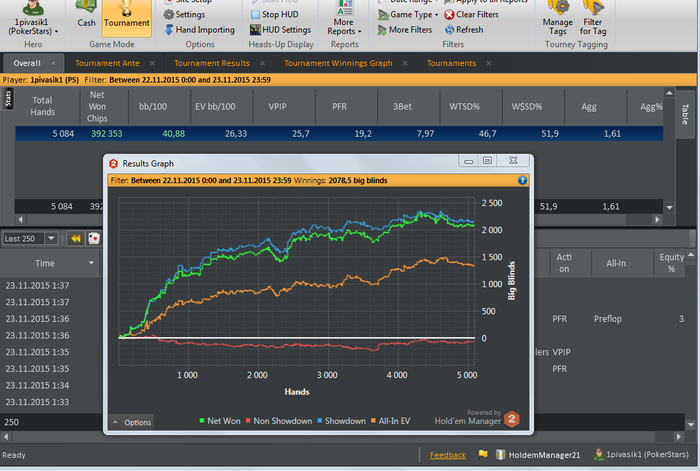
Task: Select the 392 353 net won cell
Action: click(x=107, y=133)
